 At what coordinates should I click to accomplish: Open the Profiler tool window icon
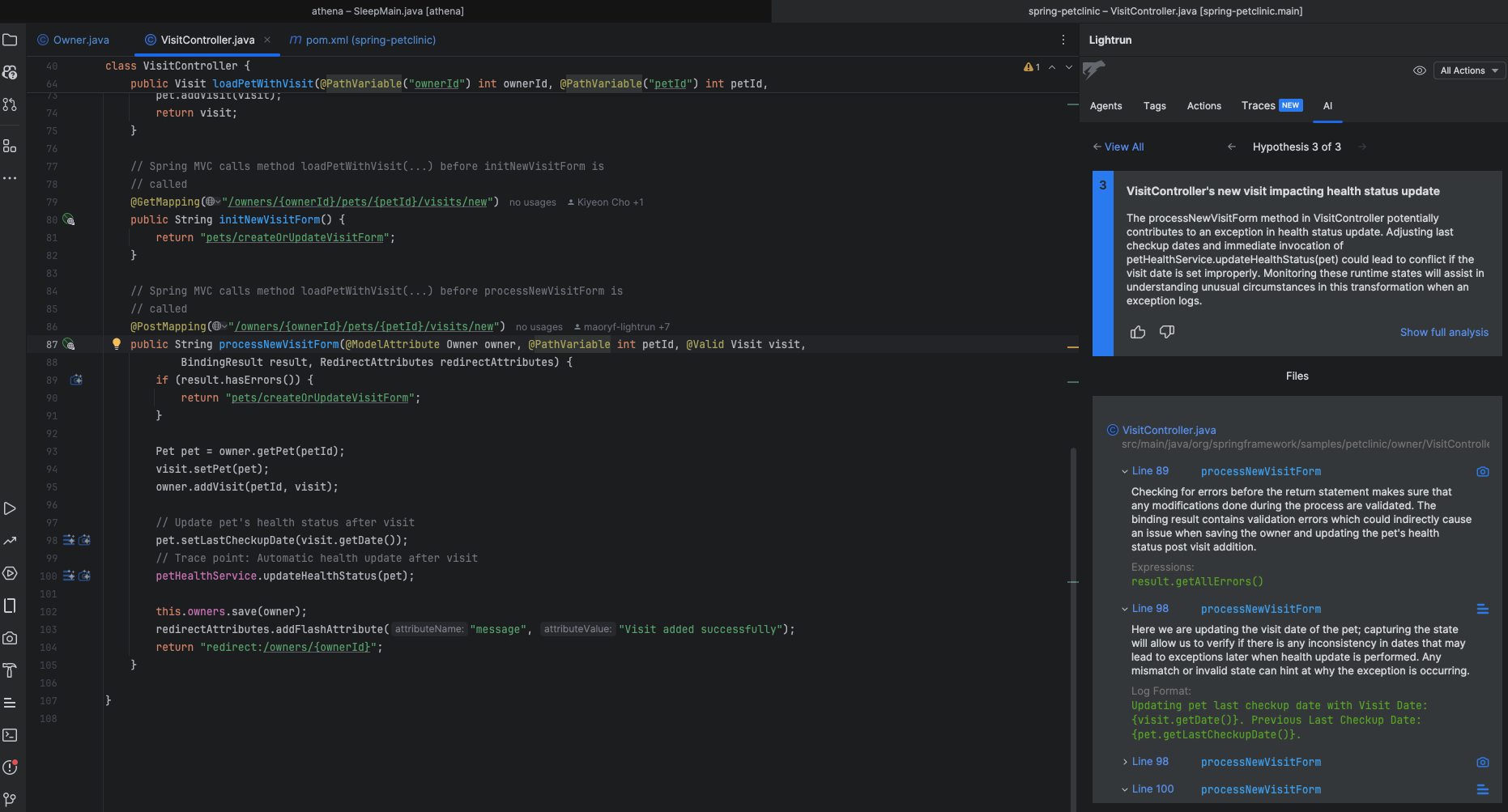10,541
